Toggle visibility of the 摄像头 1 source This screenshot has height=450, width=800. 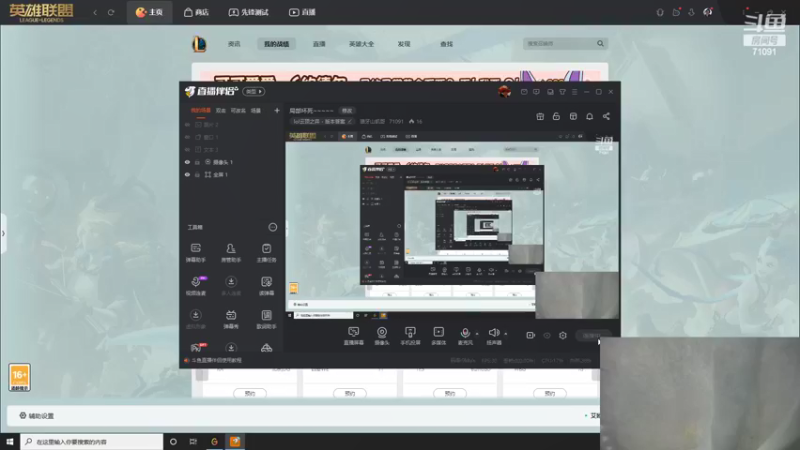pyautogui.click(x=187, y=162)
